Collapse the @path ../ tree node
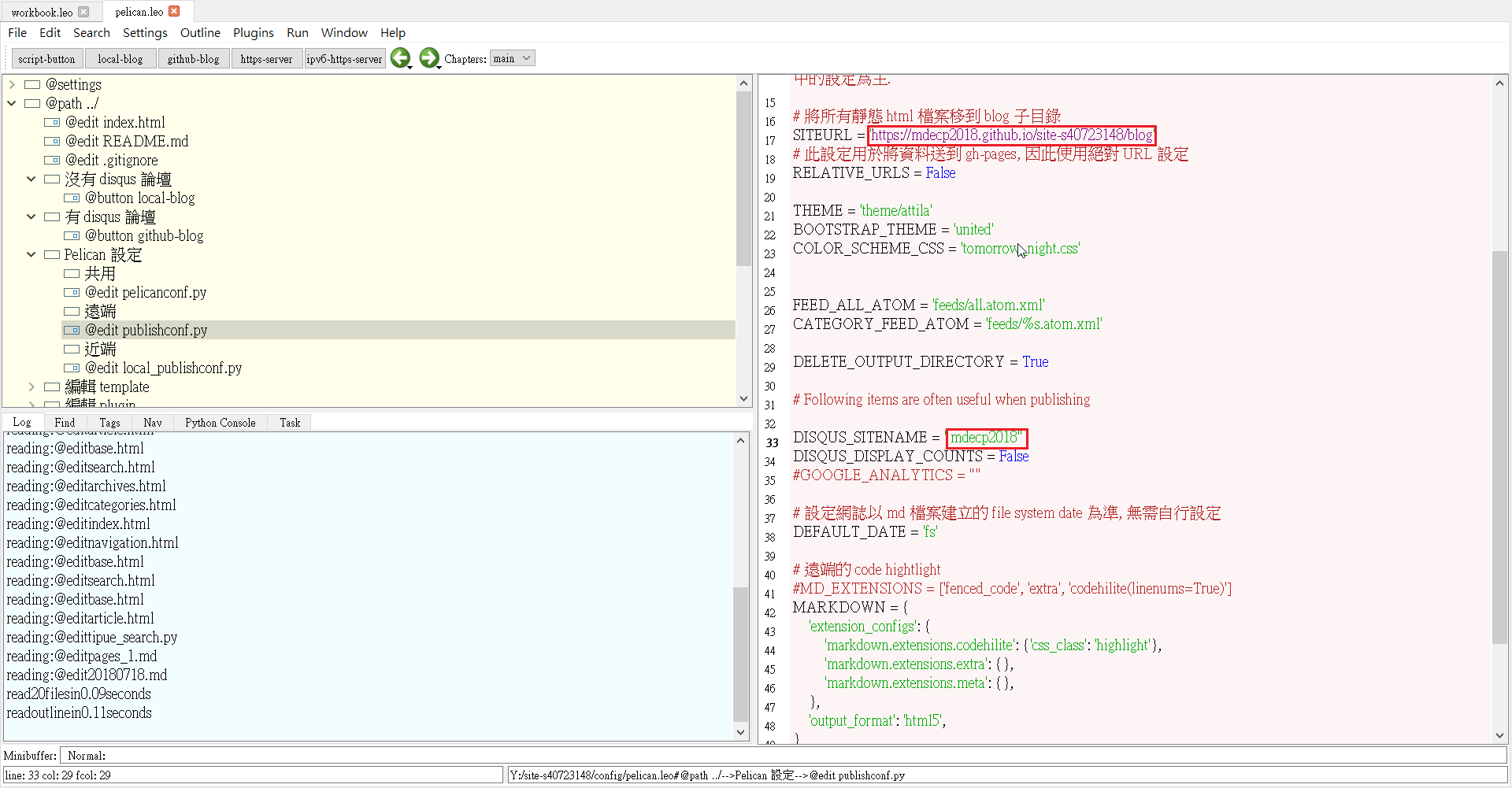The image size is (1512, 788). click(12, 103)
